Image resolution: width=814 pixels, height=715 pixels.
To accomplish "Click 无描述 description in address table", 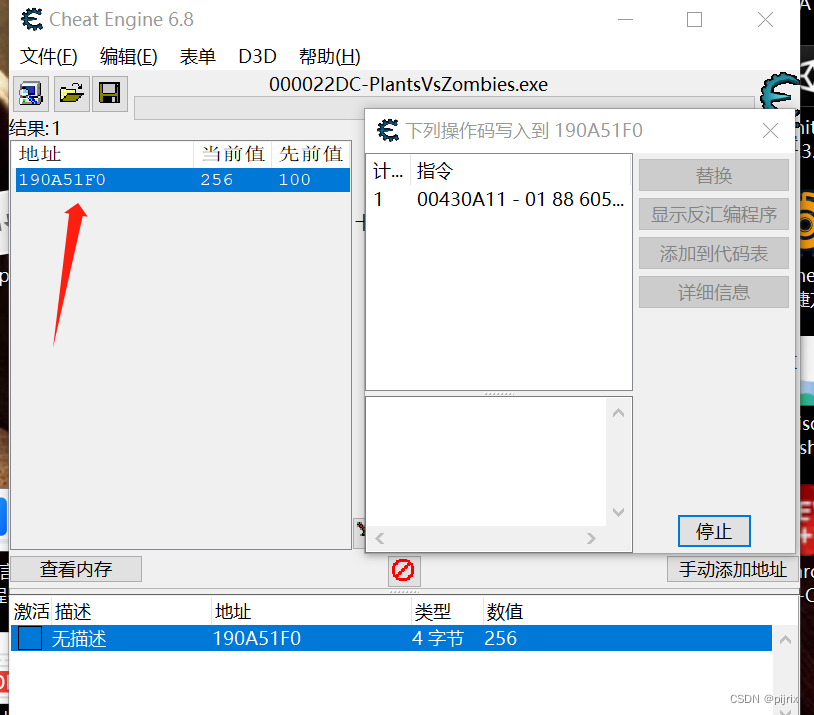I will click(79, 638).
